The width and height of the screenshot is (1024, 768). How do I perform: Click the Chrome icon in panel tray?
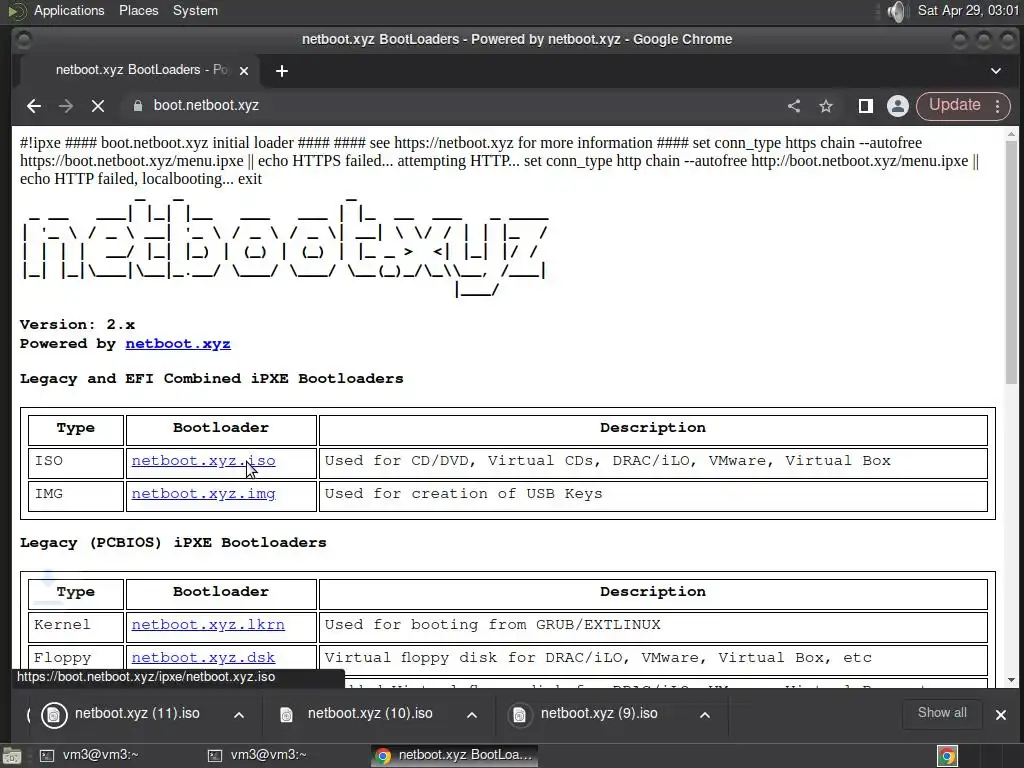947,756
